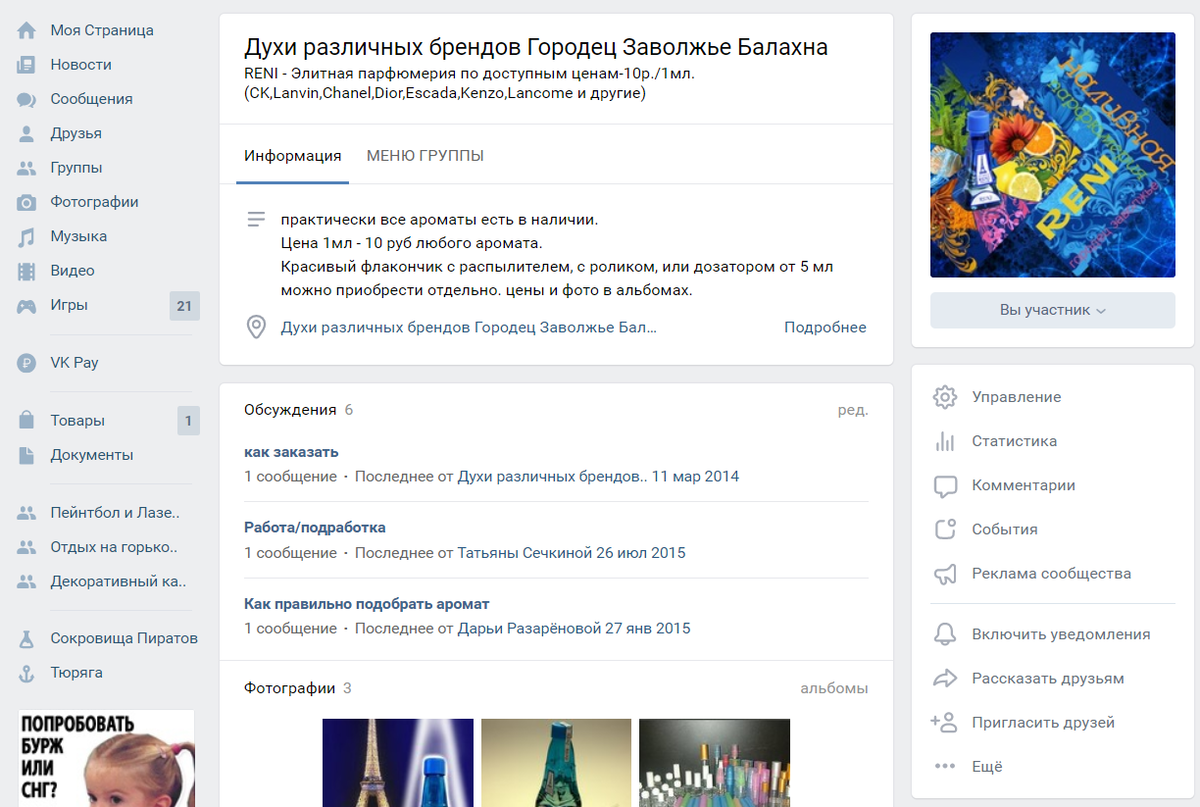This screenshot has width=1200, height=807.
Task: Open the discussion Работа/подработка
Action: [x=315, y=528]
